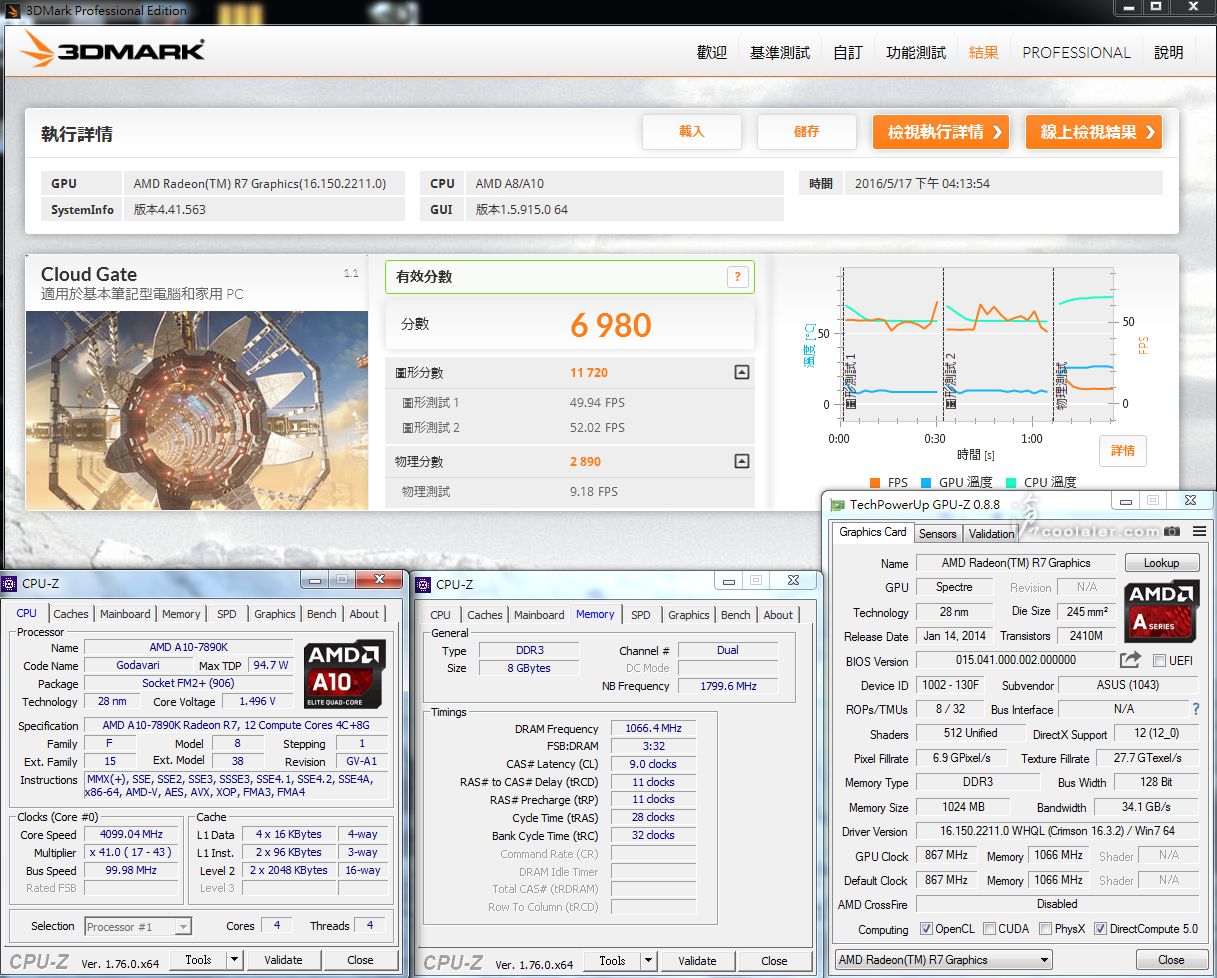Open the GPU-Z hamburger menu

point(1199,532)
